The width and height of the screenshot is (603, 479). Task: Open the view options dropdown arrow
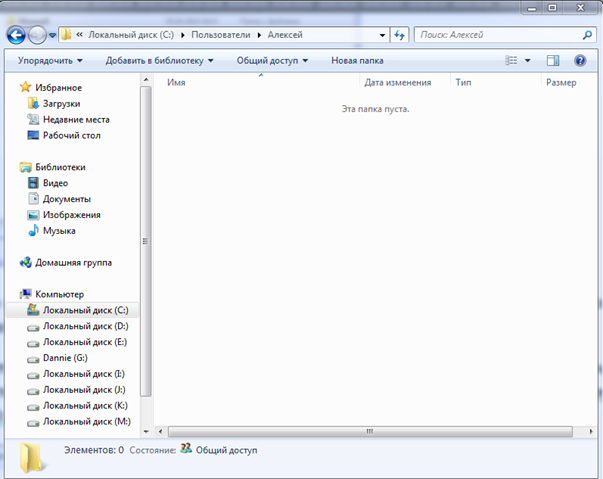(x=528, y=60)
